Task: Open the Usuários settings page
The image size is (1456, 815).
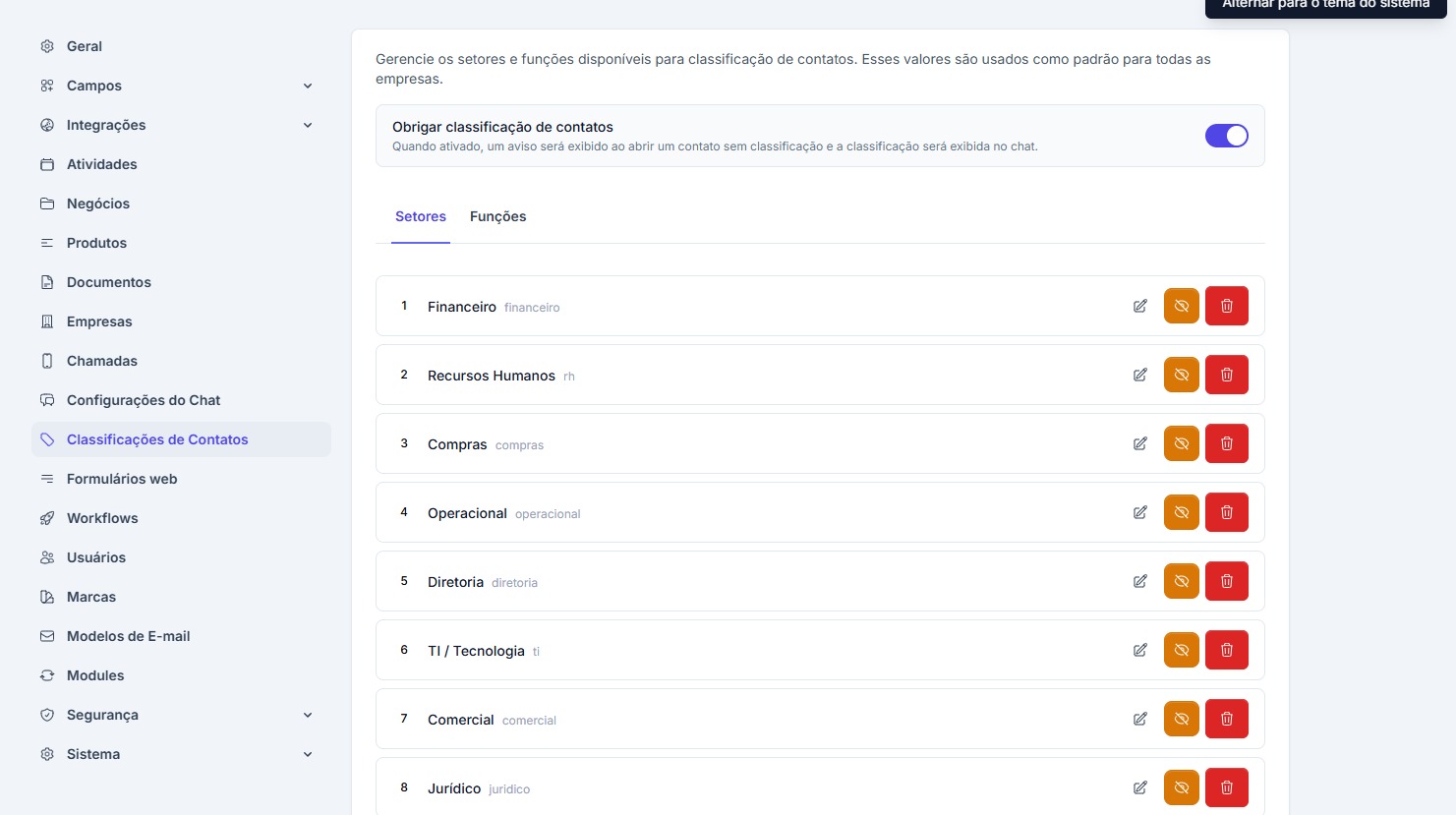Action: click(x=96, y=557)
